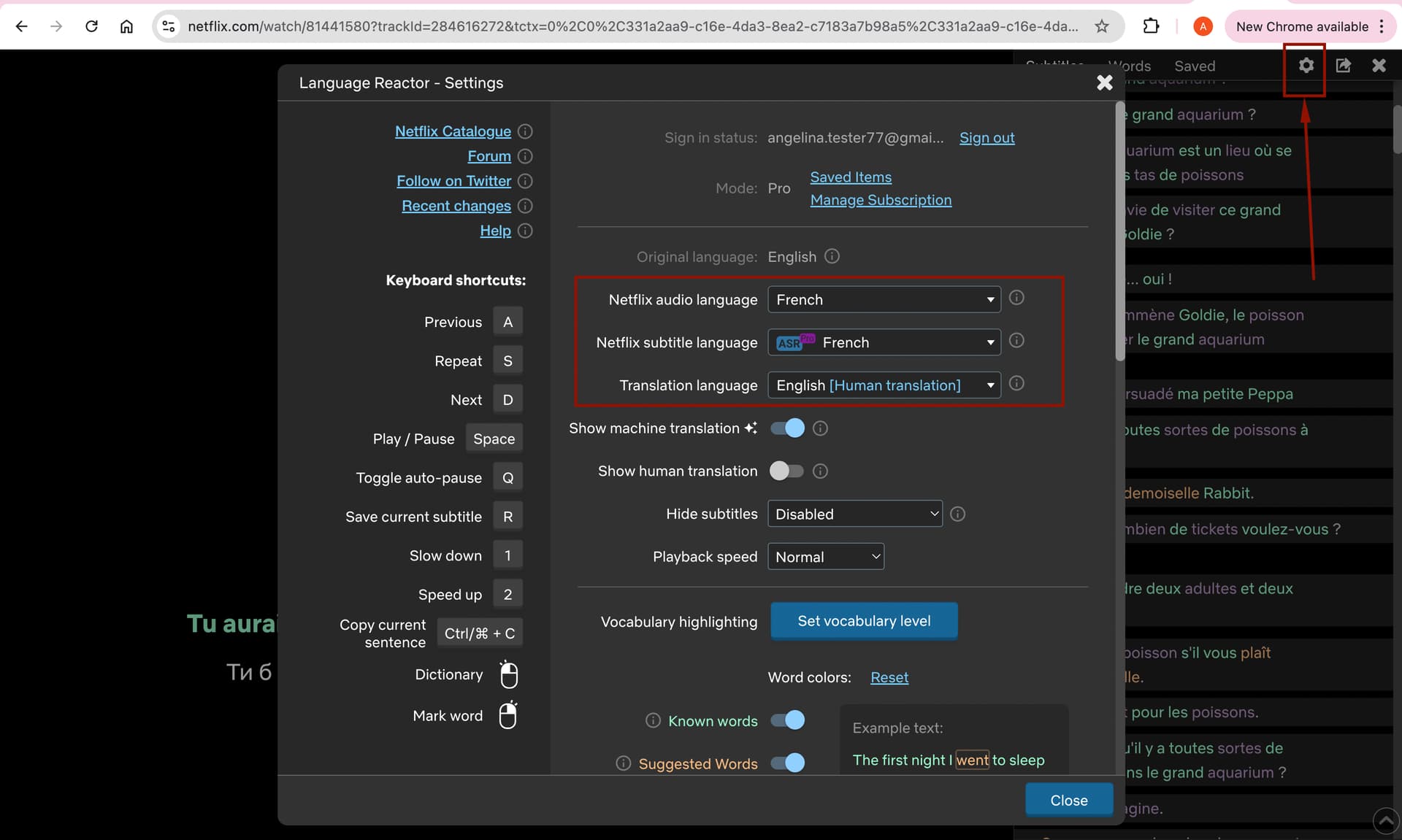Enable Show human translation toggle
The width and height of the screenshot is (1402, 840).
coord(787,471)
